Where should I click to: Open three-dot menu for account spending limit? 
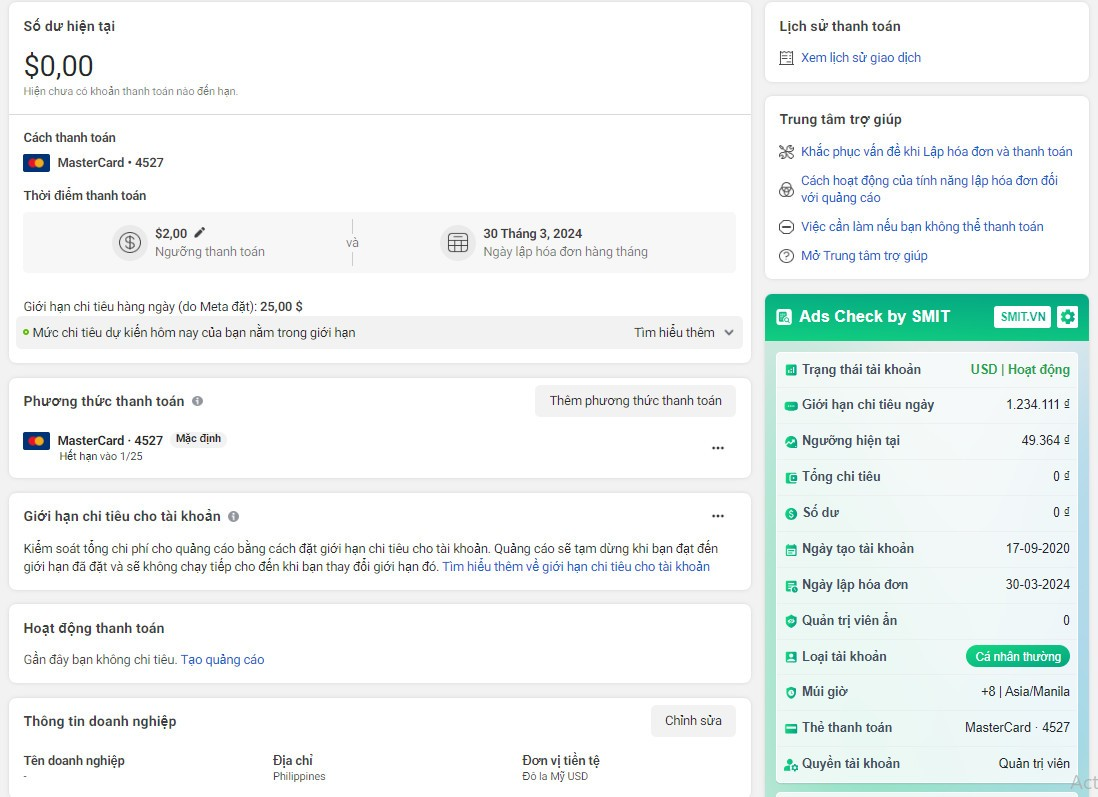click(718, 515)
